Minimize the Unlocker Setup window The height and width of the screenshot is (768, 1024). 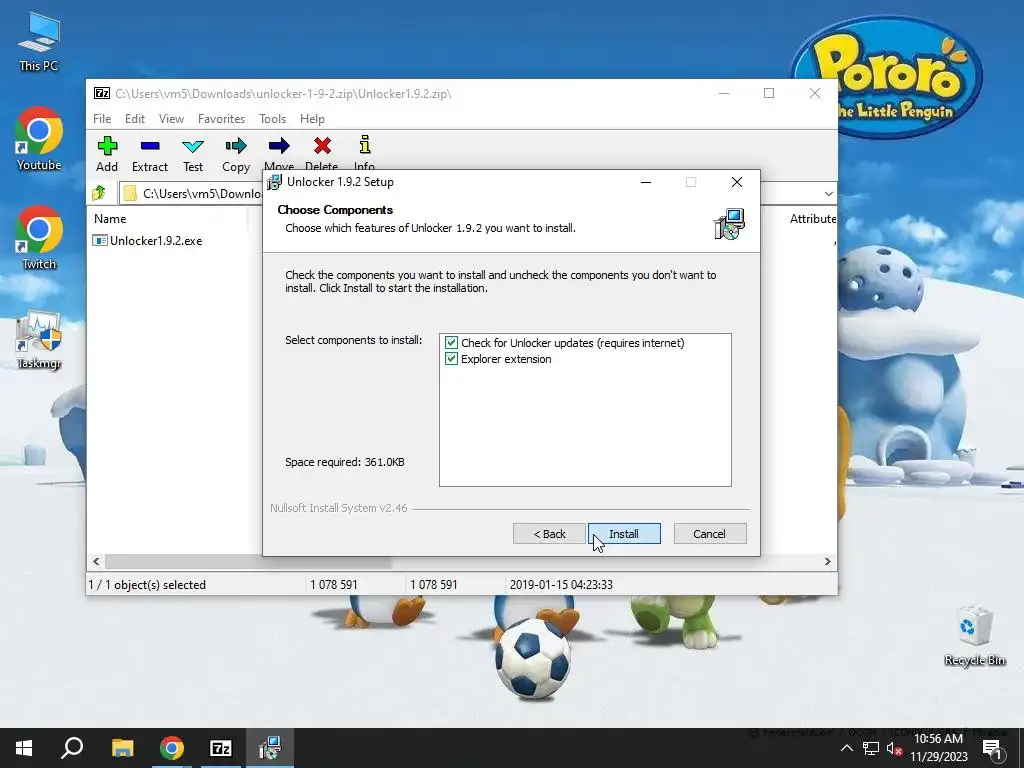pos(646,182)
